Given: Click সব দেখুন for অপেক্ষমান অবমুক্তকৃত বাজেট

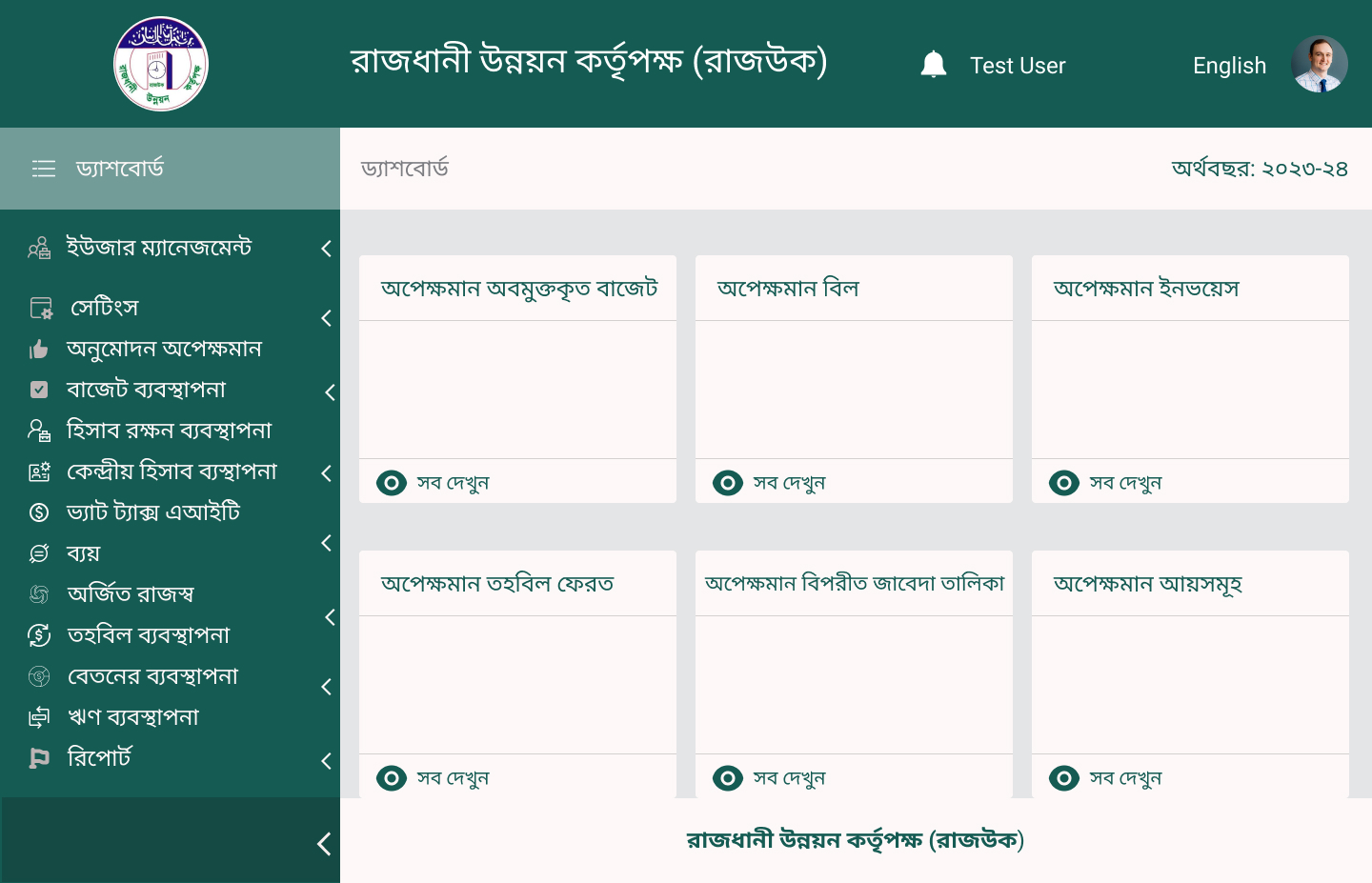Looking at the screenshot, I should coord(454,483).
